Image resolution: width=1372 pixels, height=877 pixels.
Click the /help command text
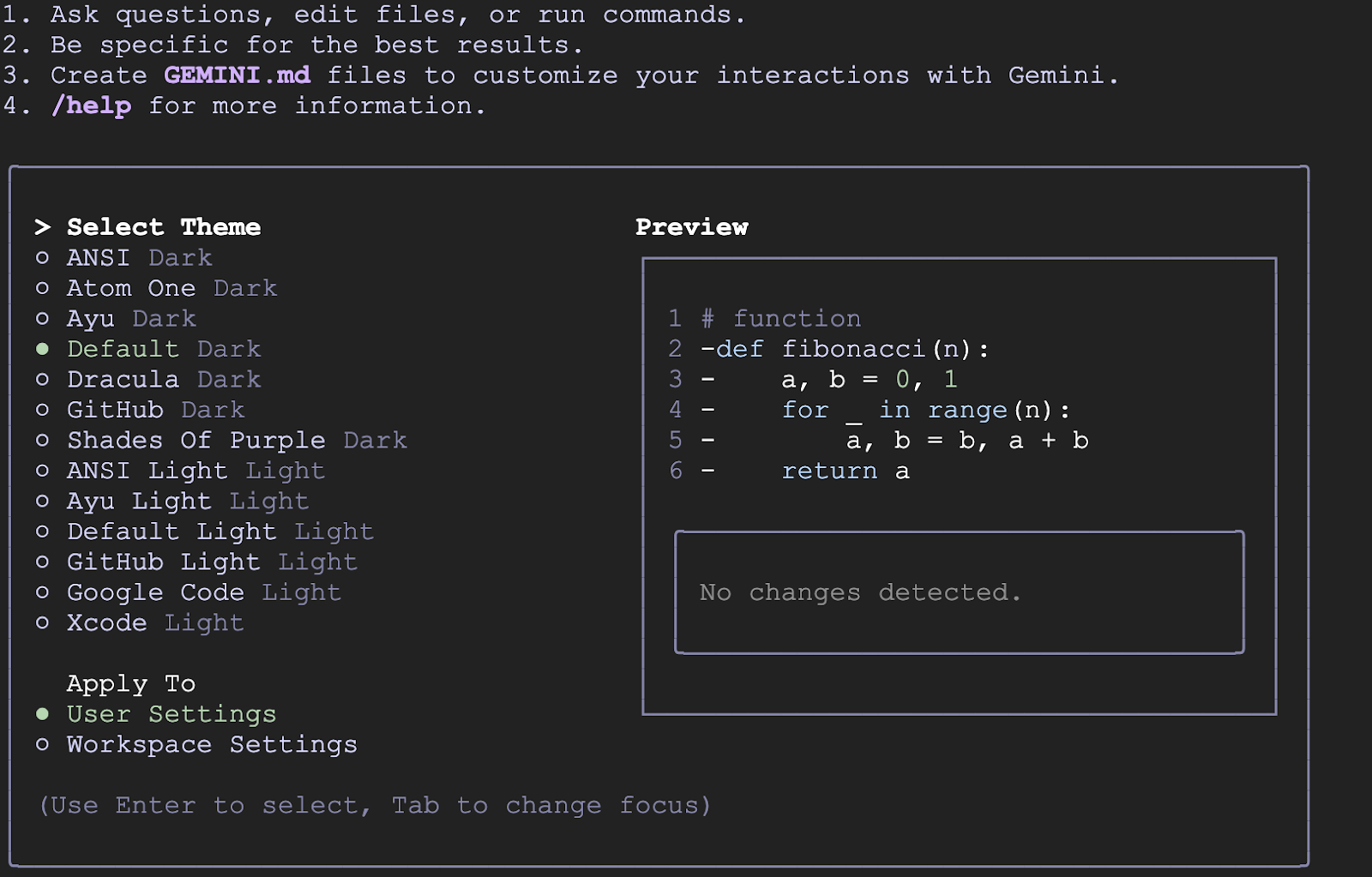tap(91, 106)
